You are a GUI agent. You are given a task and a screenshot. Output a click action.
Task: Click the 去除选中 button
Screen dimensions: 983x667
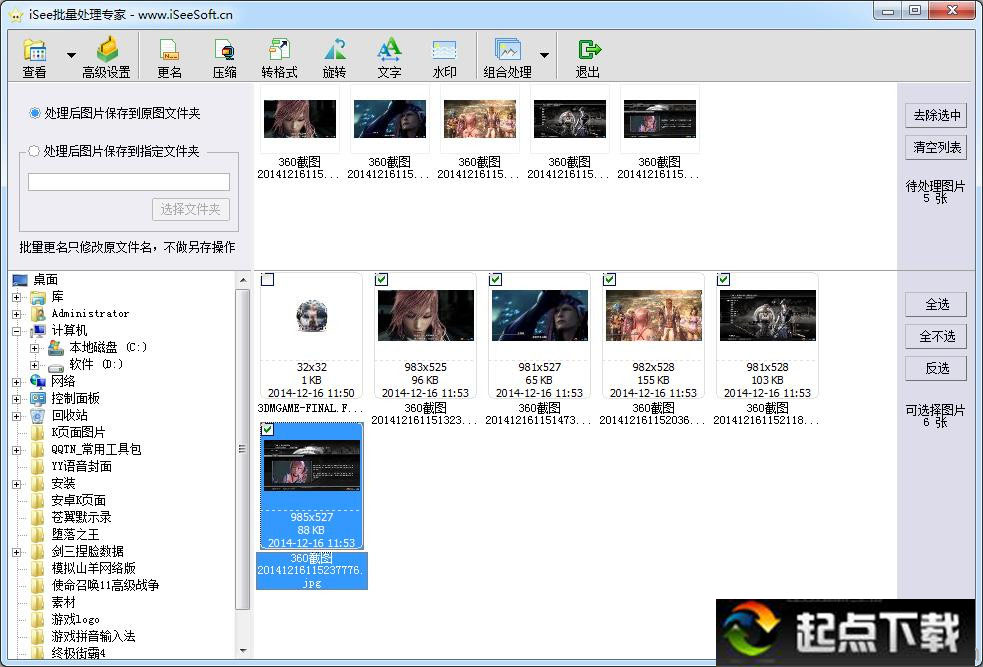937,115
